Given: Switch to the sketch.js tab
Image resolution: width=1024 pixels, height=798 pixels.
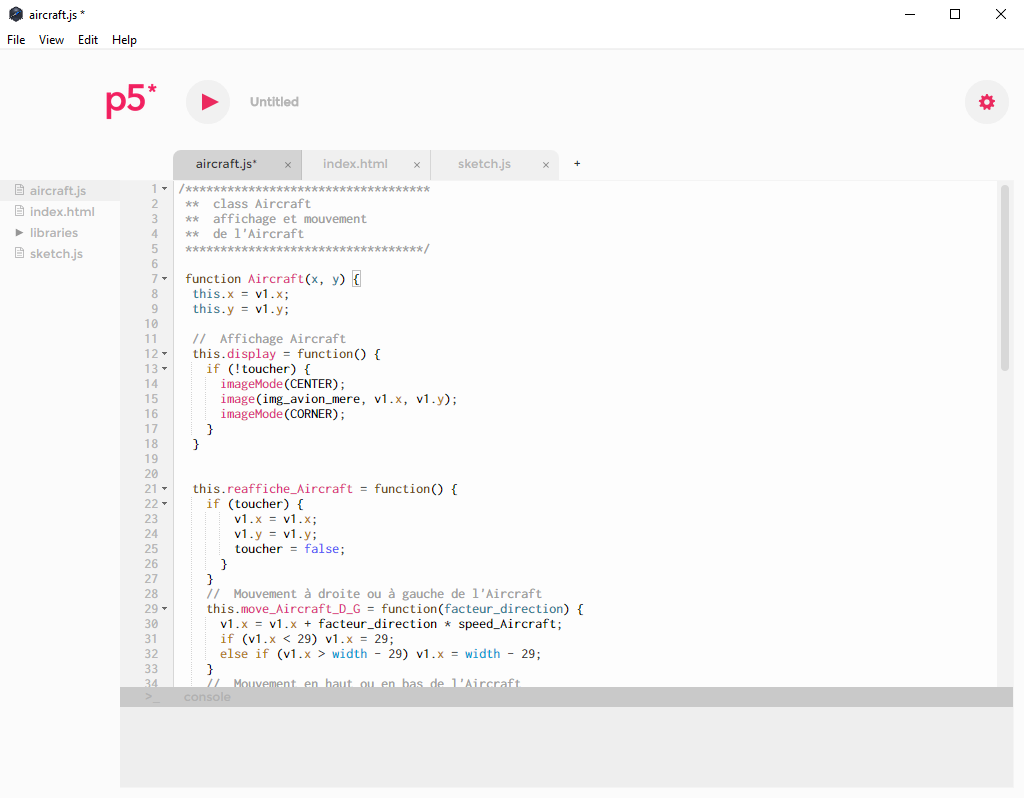Looking at the screenshot, I should click(484, 164).
